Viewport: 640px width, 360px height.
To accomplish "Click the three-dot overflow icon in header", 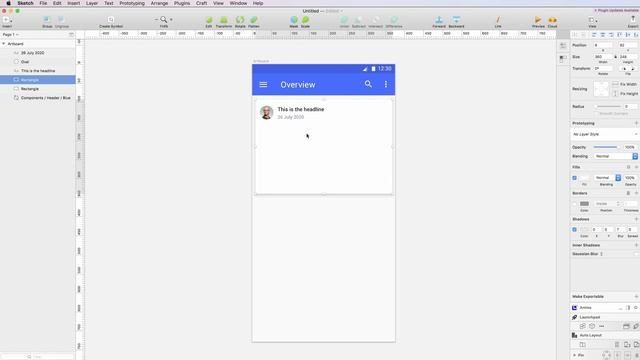I will coord(386,84).
